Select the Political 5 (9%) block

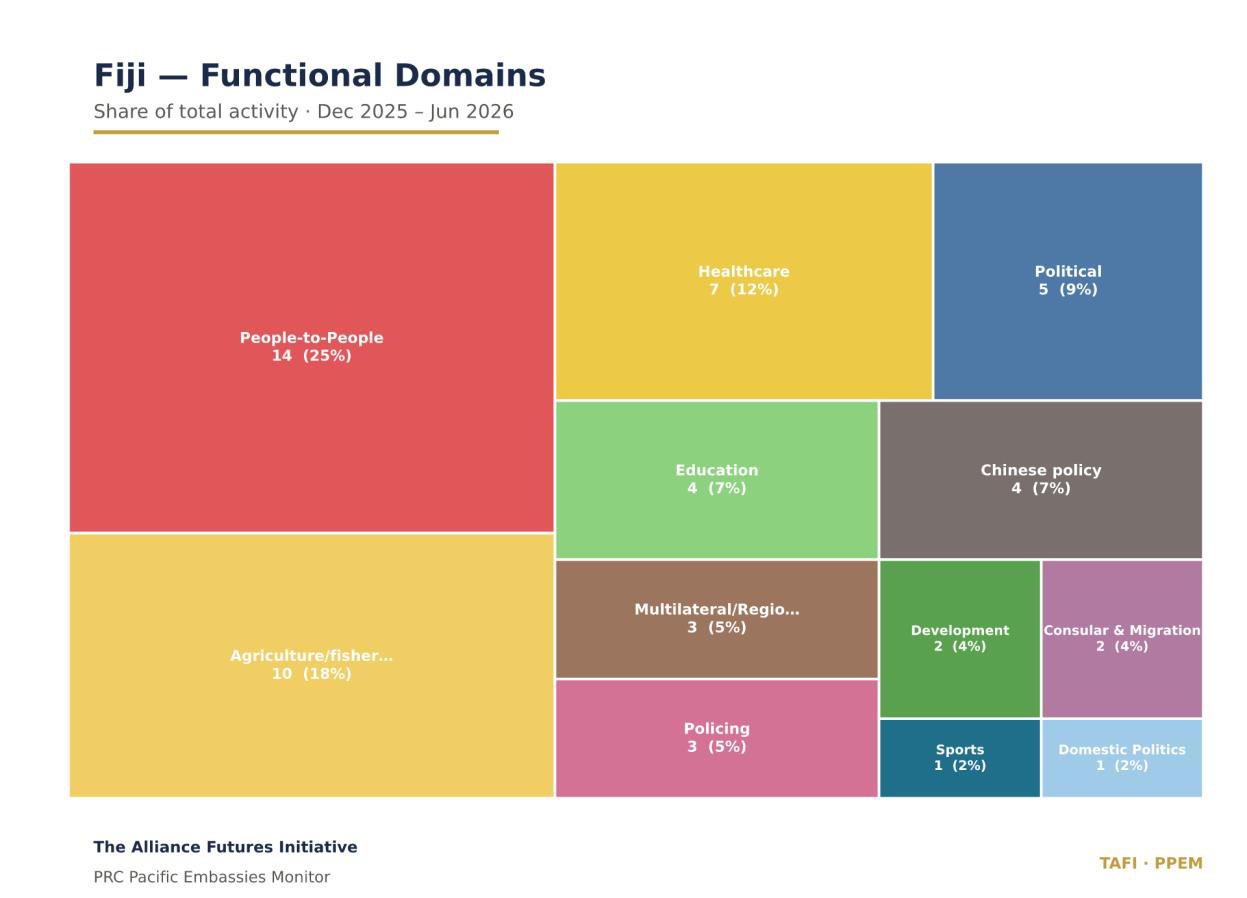[1068, 281]
